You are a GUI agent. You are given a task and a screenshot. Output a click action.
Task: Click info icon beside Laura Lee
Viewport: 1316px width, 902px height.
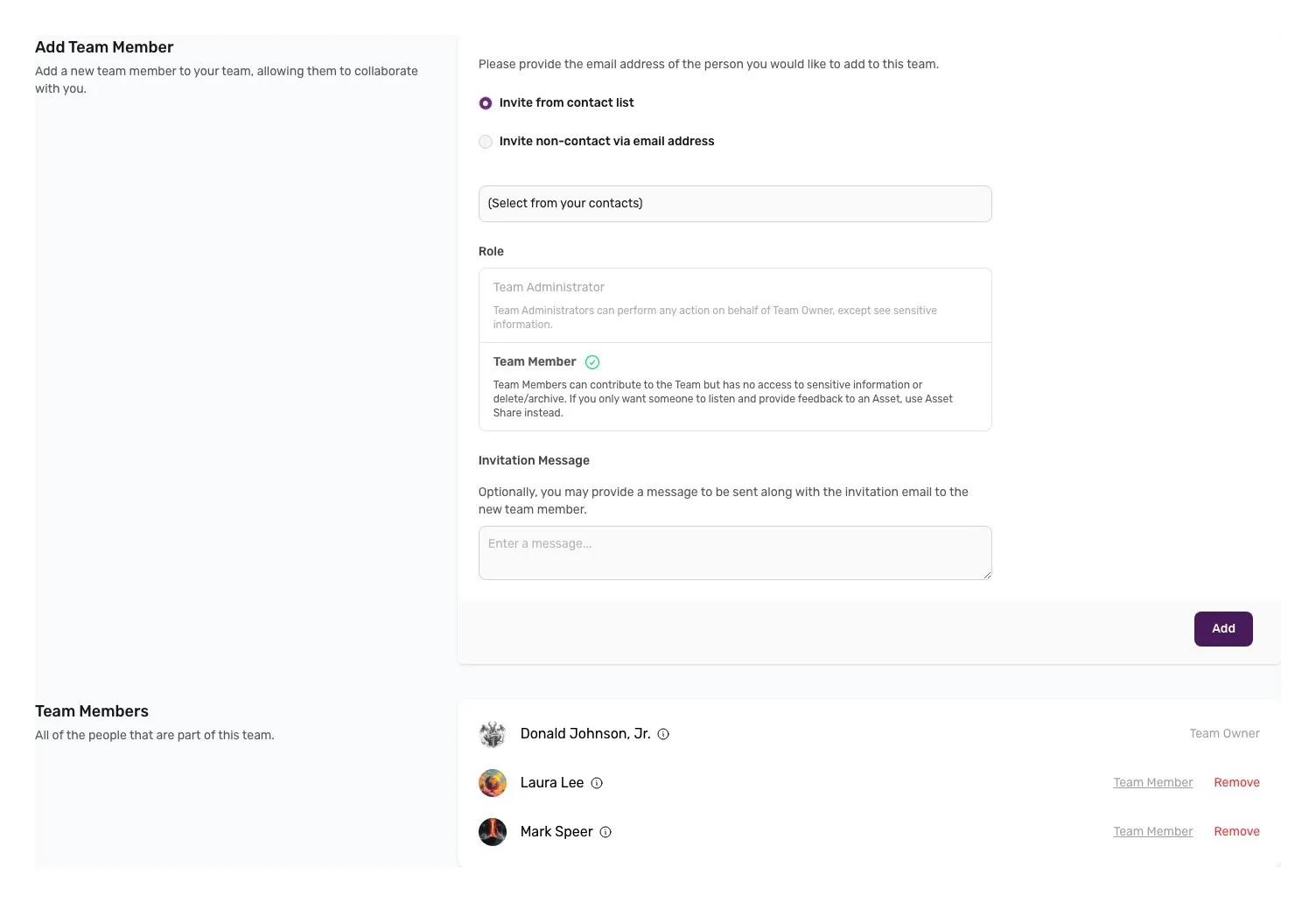597,783
